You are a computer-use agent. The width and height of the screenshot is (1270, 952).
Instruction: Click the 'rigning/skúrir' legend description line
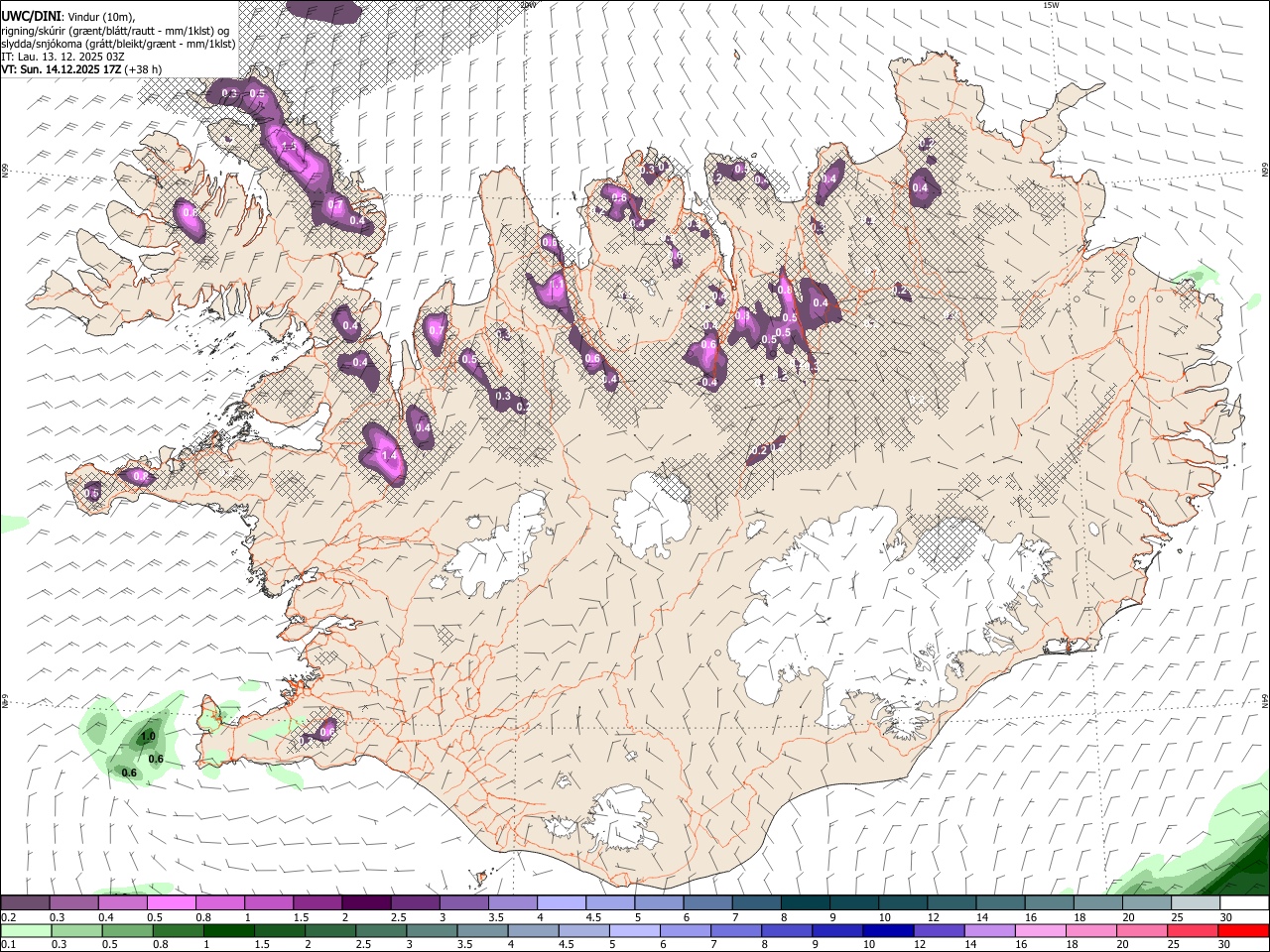point(115,31)
